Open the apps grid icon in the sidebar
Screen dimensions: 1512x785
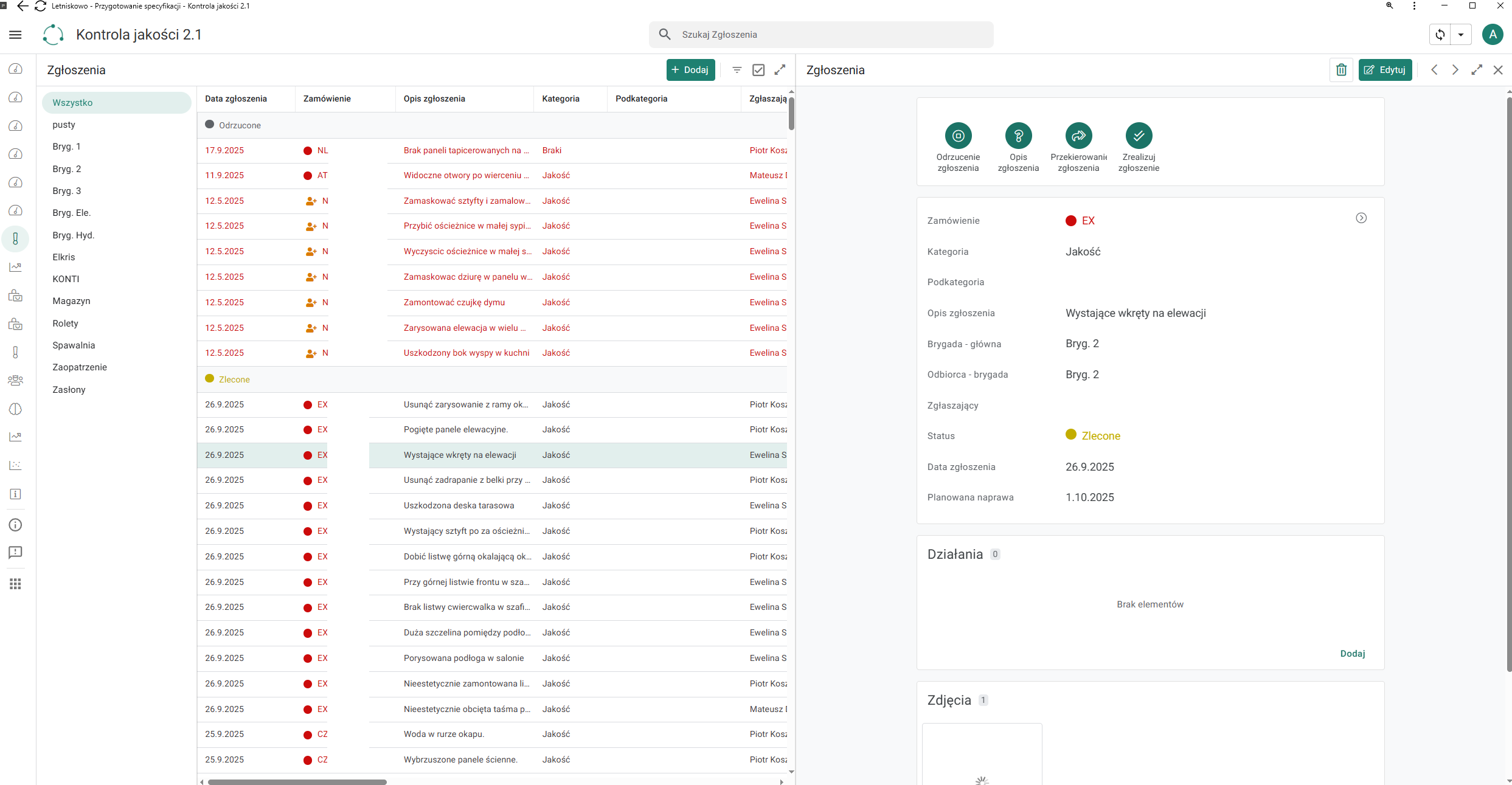15,584
